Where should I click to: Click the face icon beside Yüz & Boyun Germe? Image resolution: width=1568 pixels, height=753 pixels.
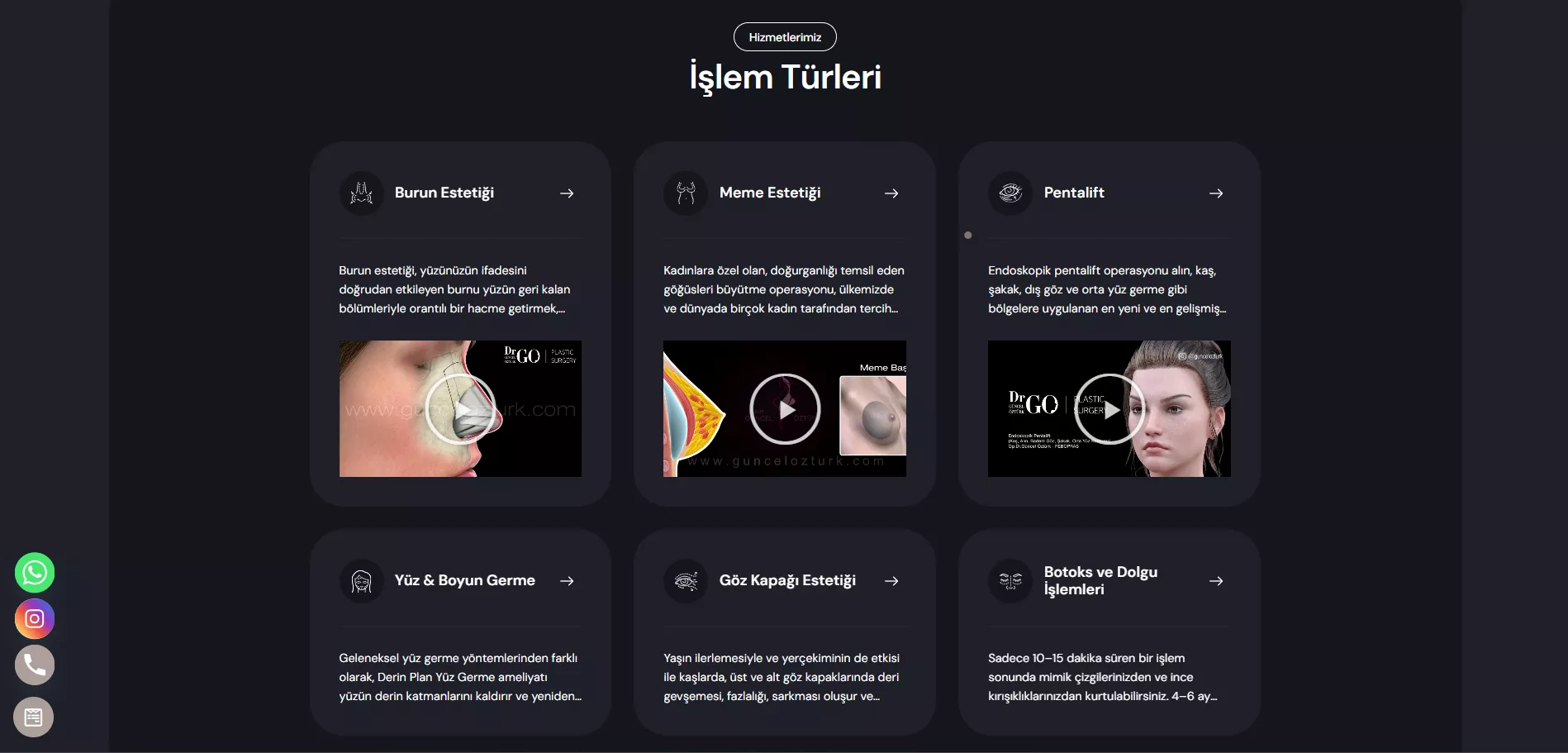click(362, 581)
